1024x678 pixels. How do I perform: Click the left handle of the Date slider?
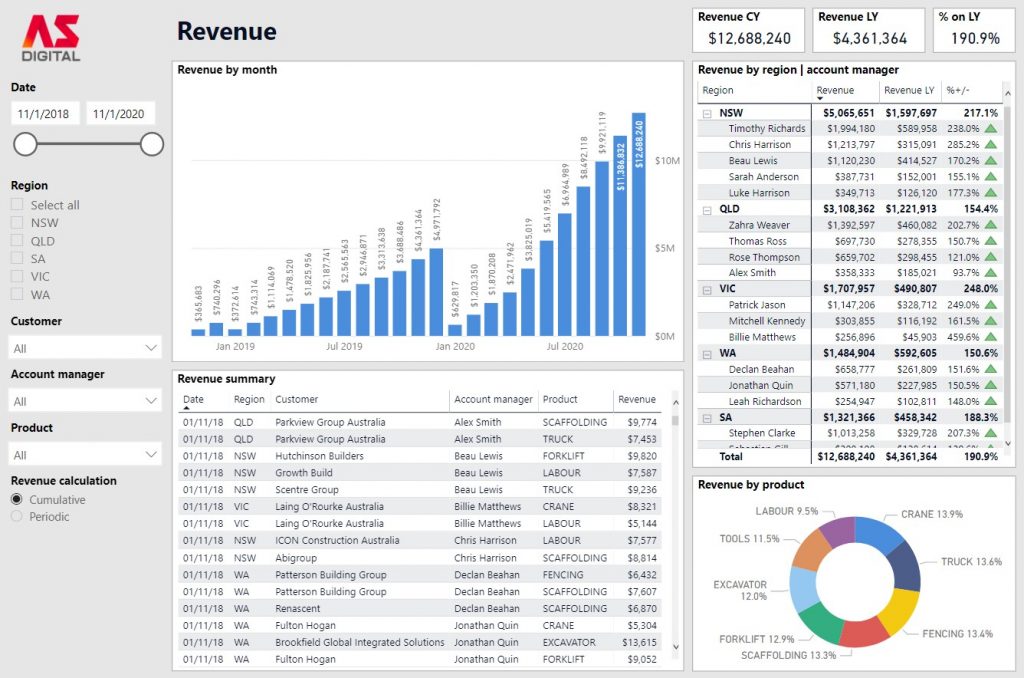[x=24, y=144]
